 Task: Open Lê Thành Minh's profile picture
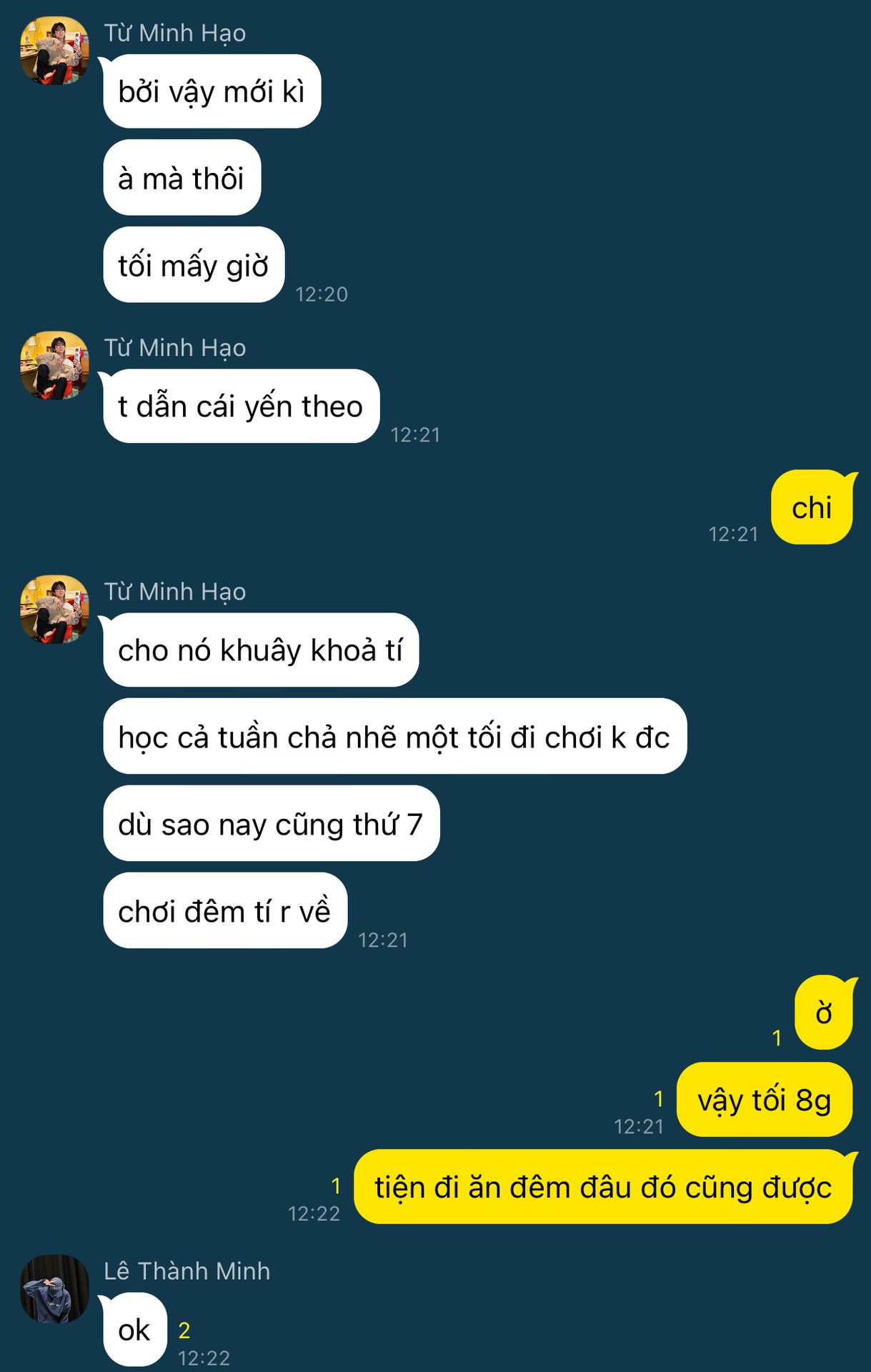pyautogui.click(x=54, y=1288)
